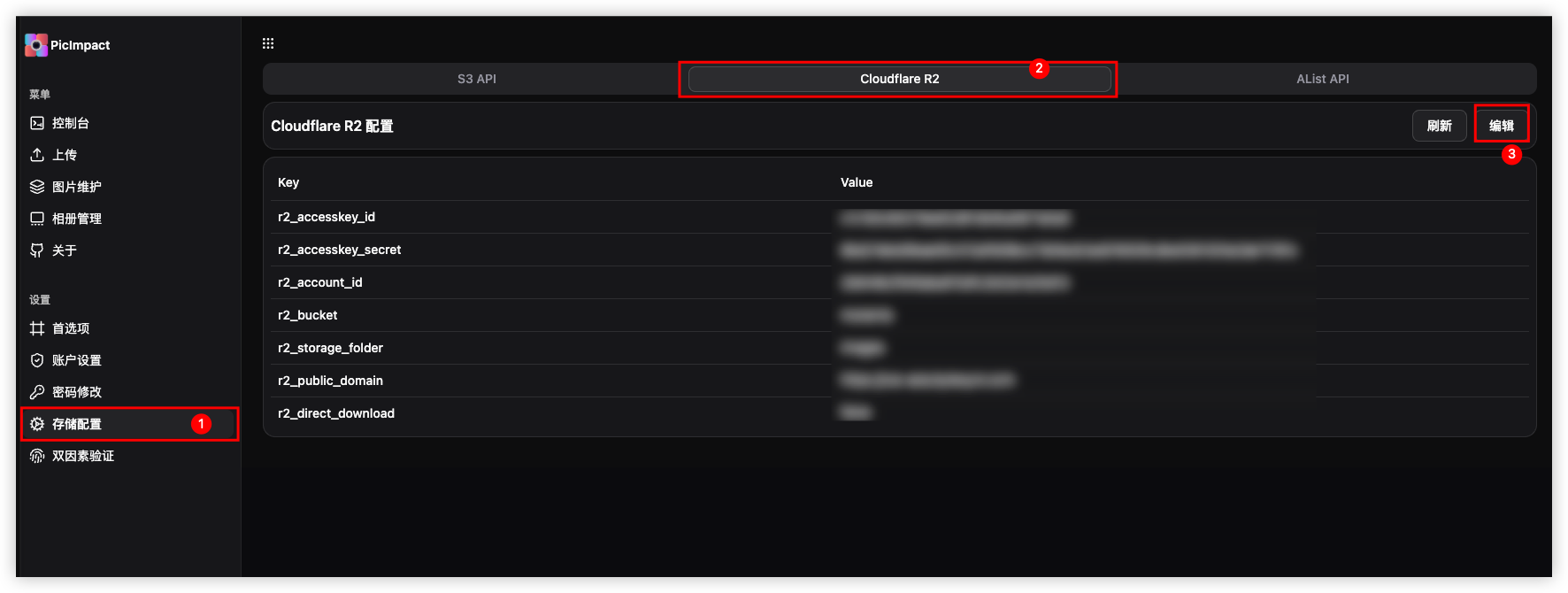Screen dimensions: 1568x593
Task: Click the Cloudflare R2 配置 heading
Action: (332, 126)
